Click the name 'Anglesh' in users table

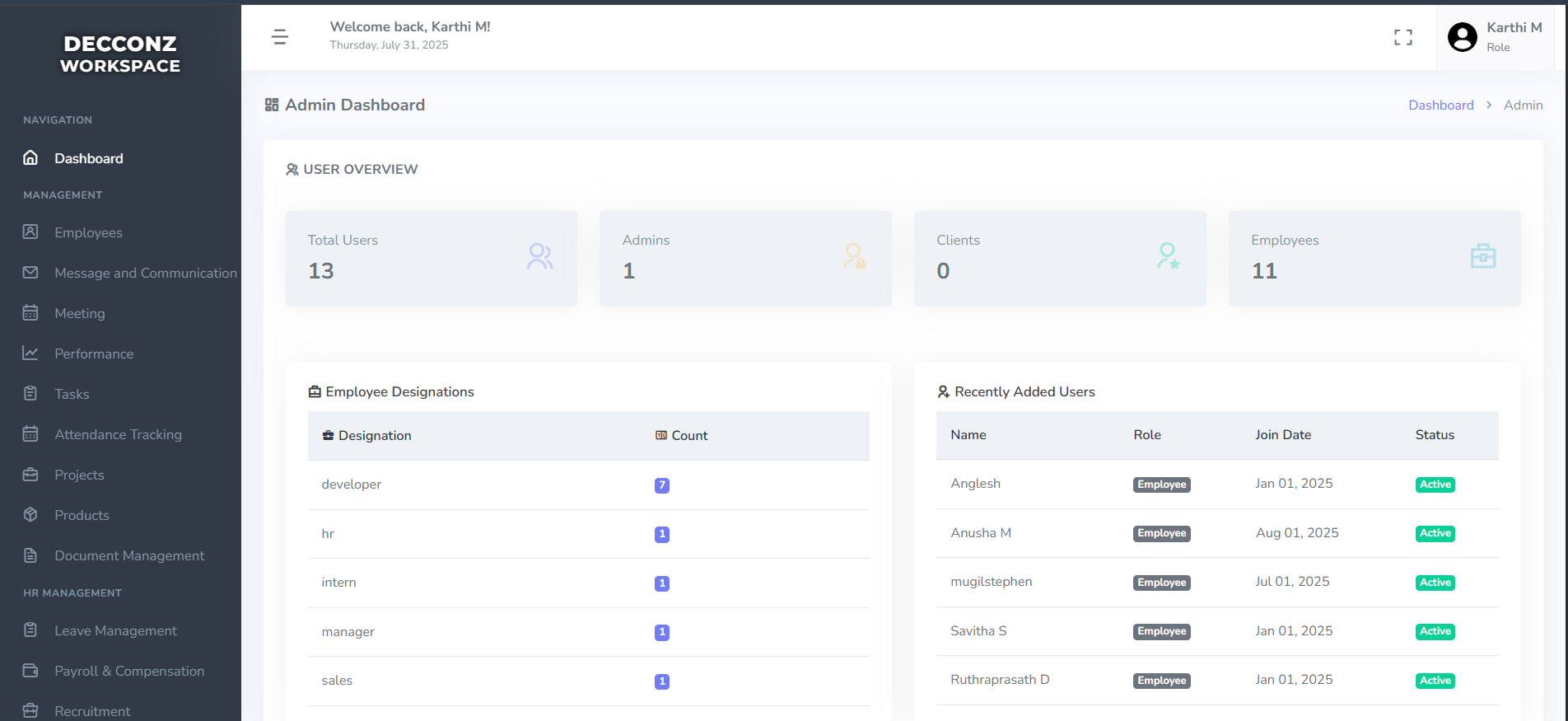pos(975,484)
